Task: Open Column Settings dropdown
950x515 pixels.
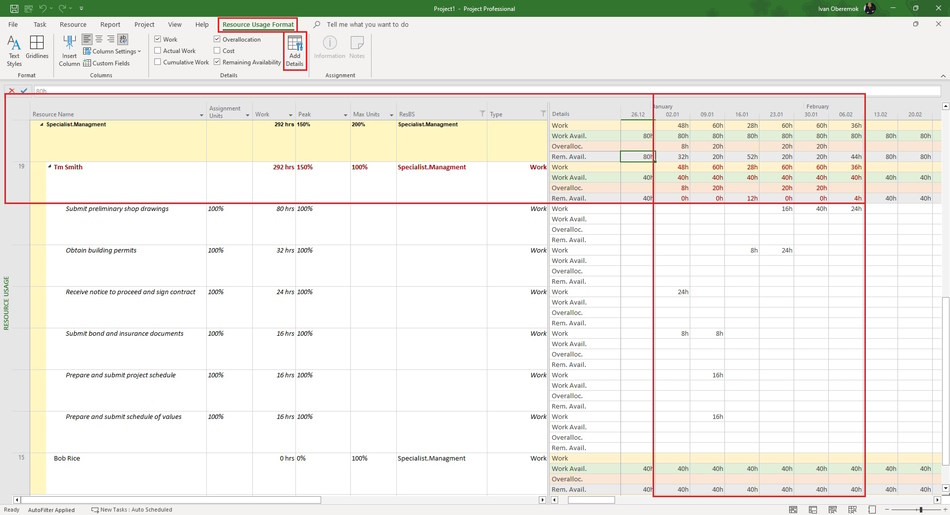Action: (112, 52)
